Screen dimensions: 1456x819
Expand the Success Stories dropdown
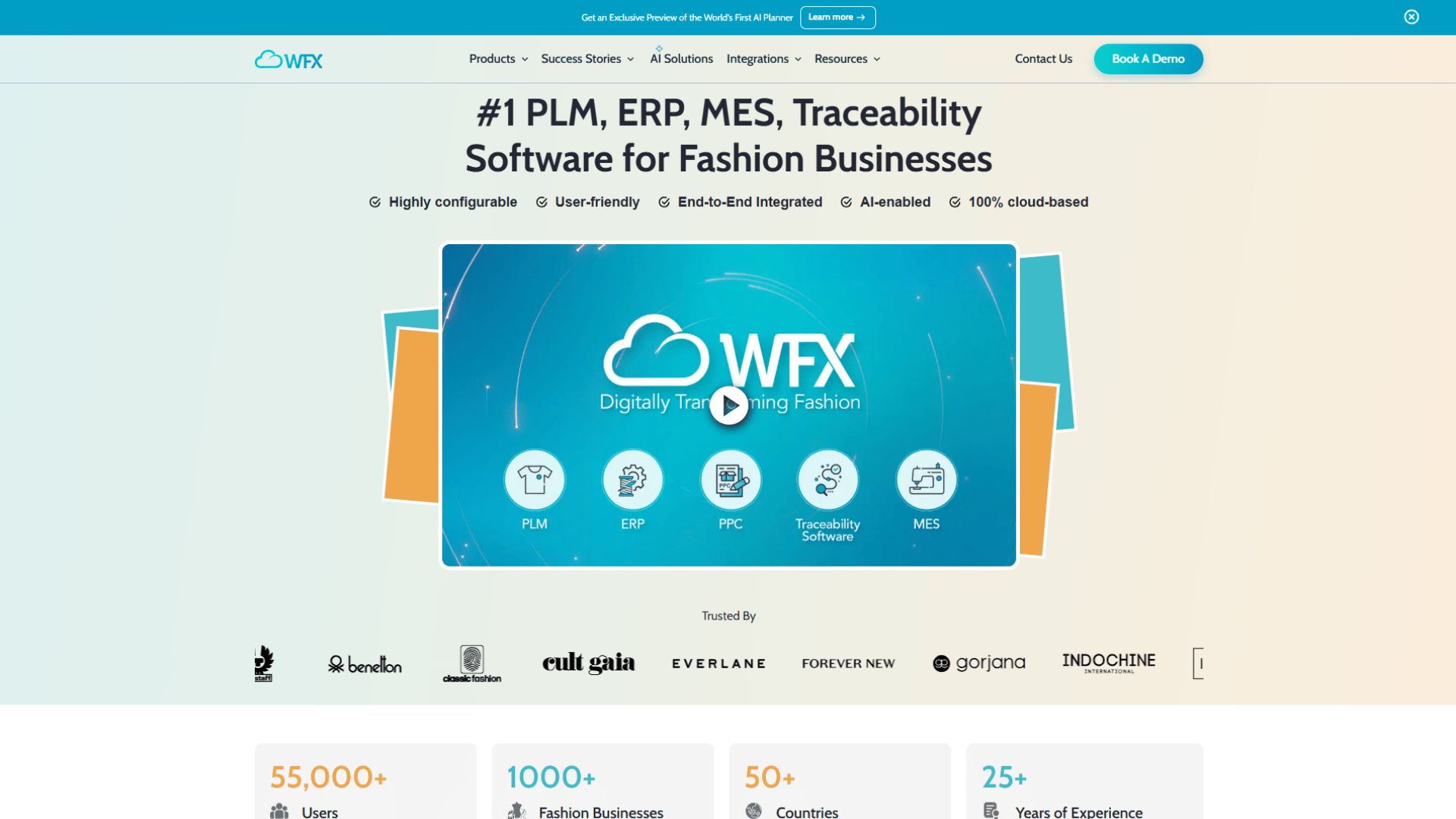[x=588, y=59]
